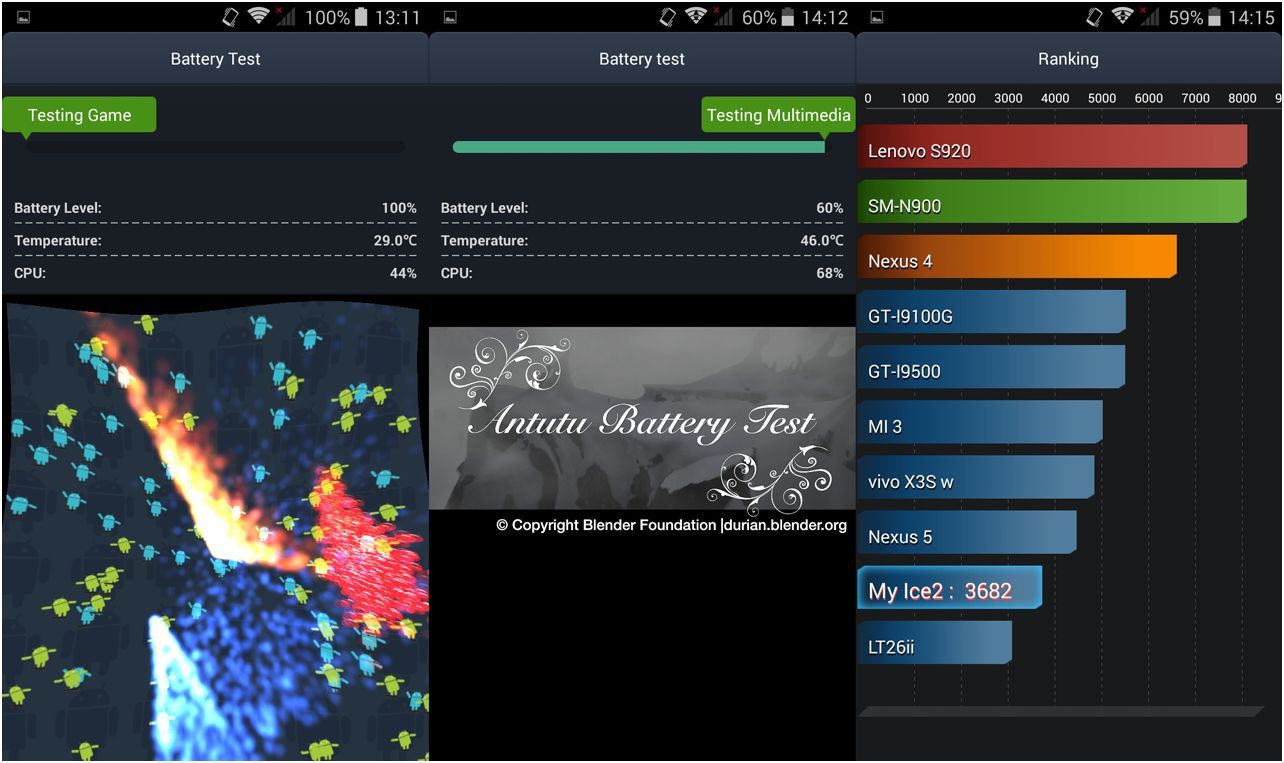Viewport: 1284px width, 763px height.
Task: Click the green multimedia test progress bar
Action: [x=640, y=147]
